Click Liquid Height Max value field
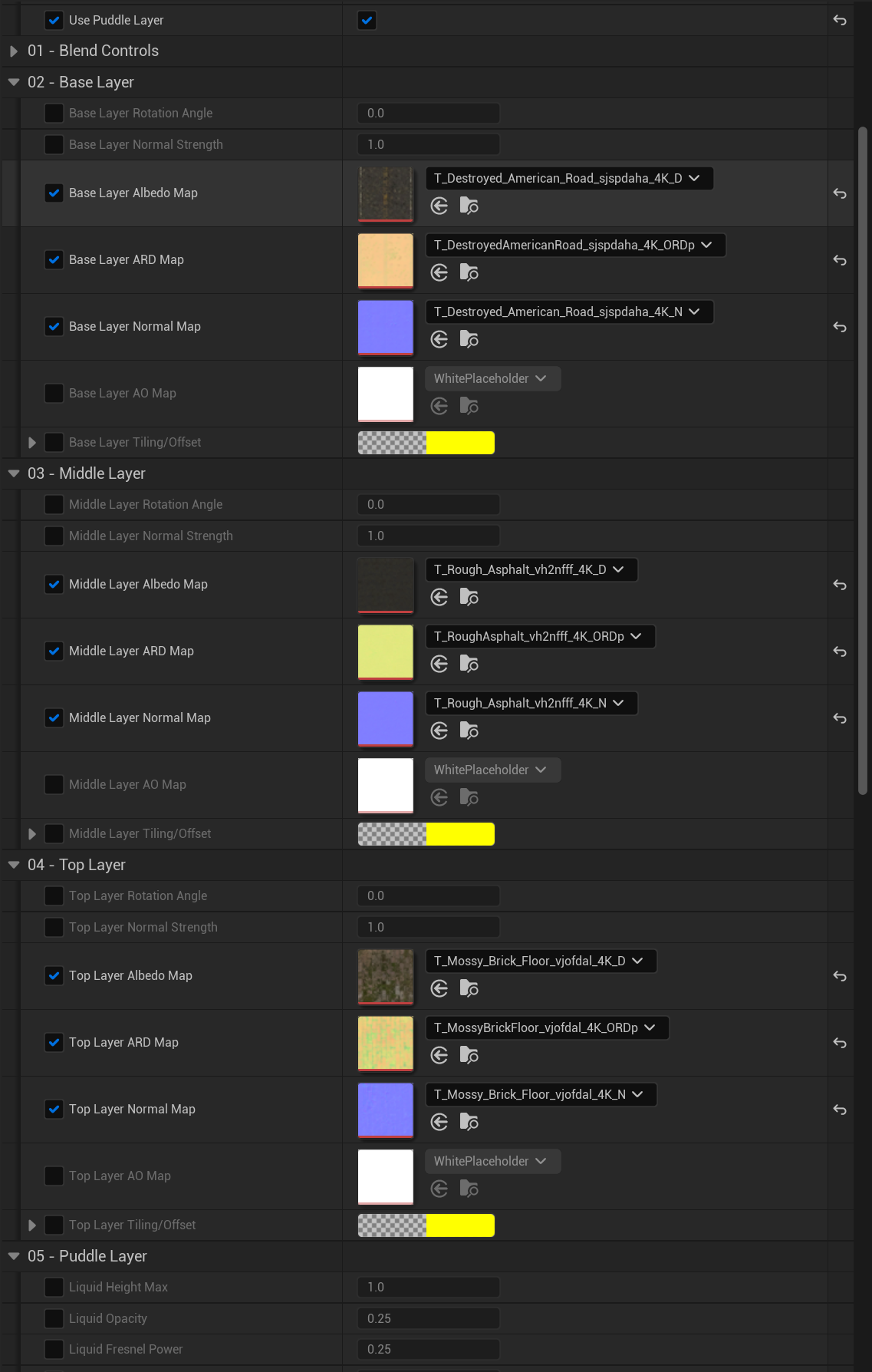 coord(429,1287)
